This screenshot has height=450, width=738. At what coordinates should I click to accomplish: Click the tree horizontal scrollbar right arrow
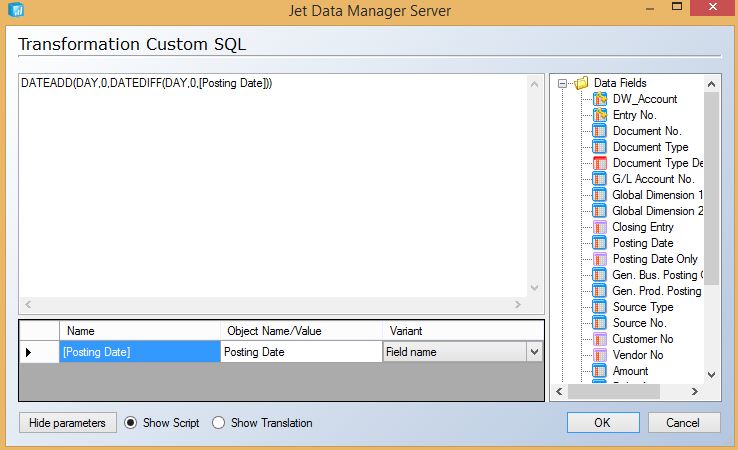695,391
